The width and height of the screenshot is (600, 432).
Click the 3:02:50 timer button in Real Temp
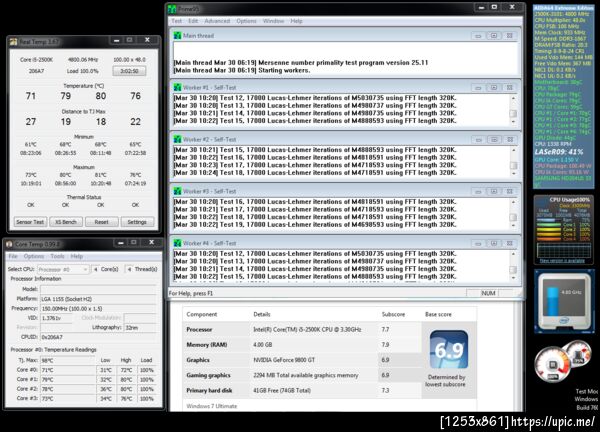129,71
